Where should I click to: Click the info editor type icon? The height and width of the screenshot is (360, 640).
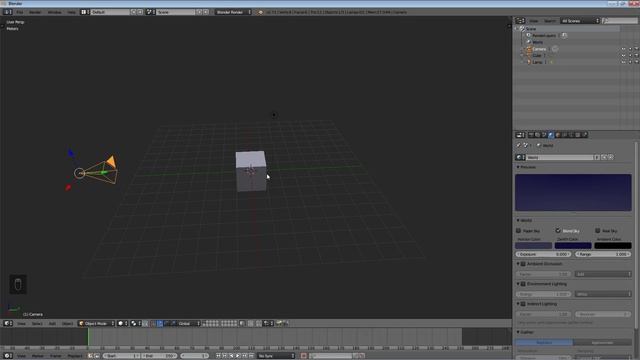coord(7,12)
